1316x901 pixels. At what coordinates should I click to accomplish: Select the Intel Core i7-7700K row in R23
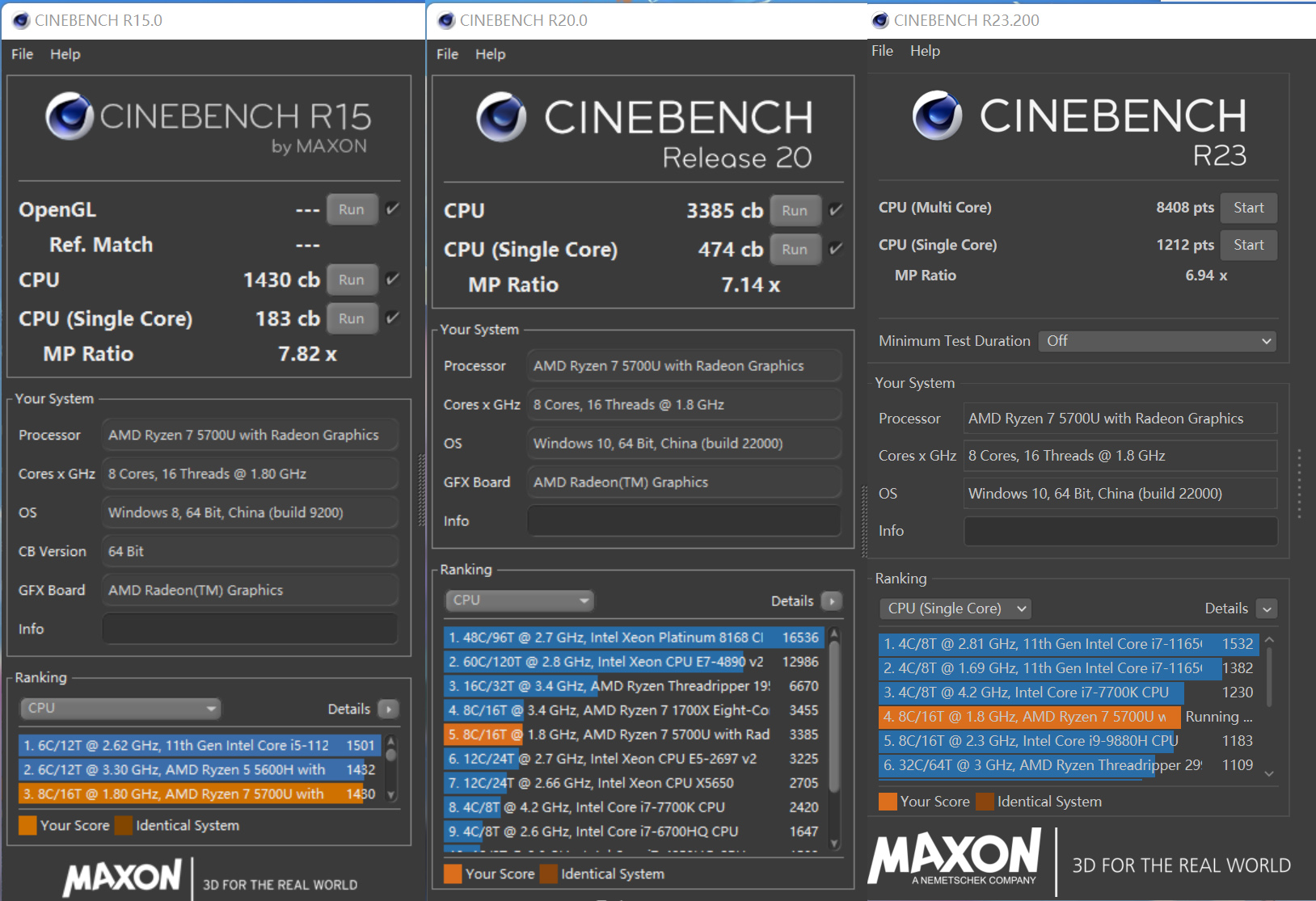click(1069, 693)
